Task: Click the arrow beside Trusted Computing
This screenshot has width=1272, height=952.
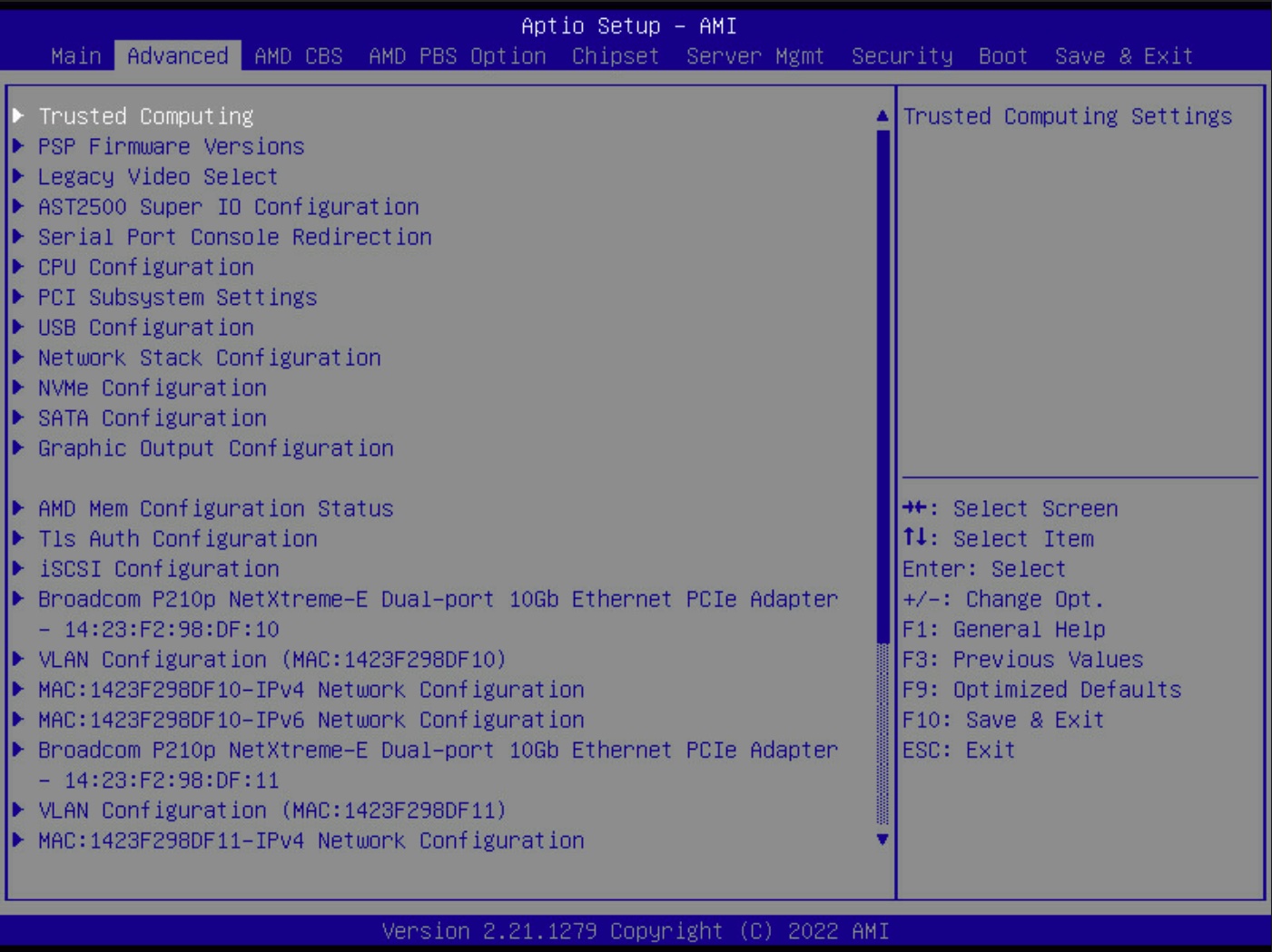Action: 18,115
